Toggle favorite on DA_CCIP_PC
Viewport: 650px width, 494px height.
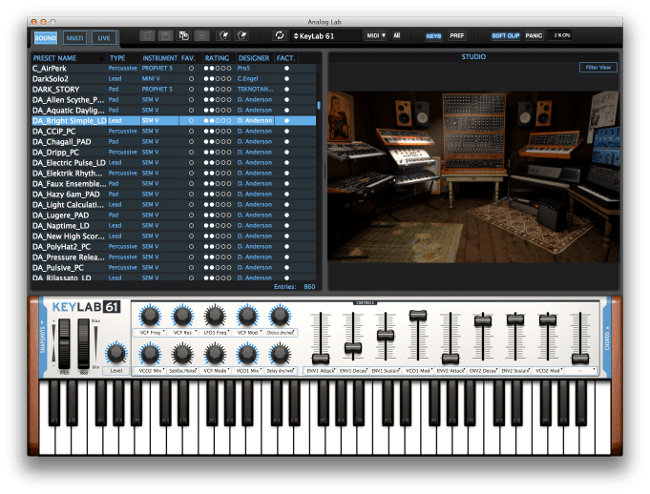coord(191,131)
